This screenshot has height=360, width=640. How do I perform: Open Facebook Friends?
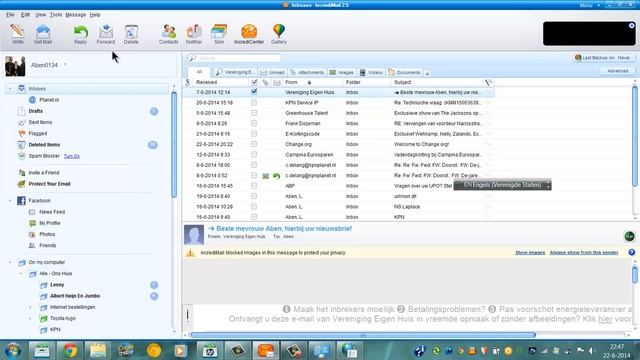(x=47, y=245)
